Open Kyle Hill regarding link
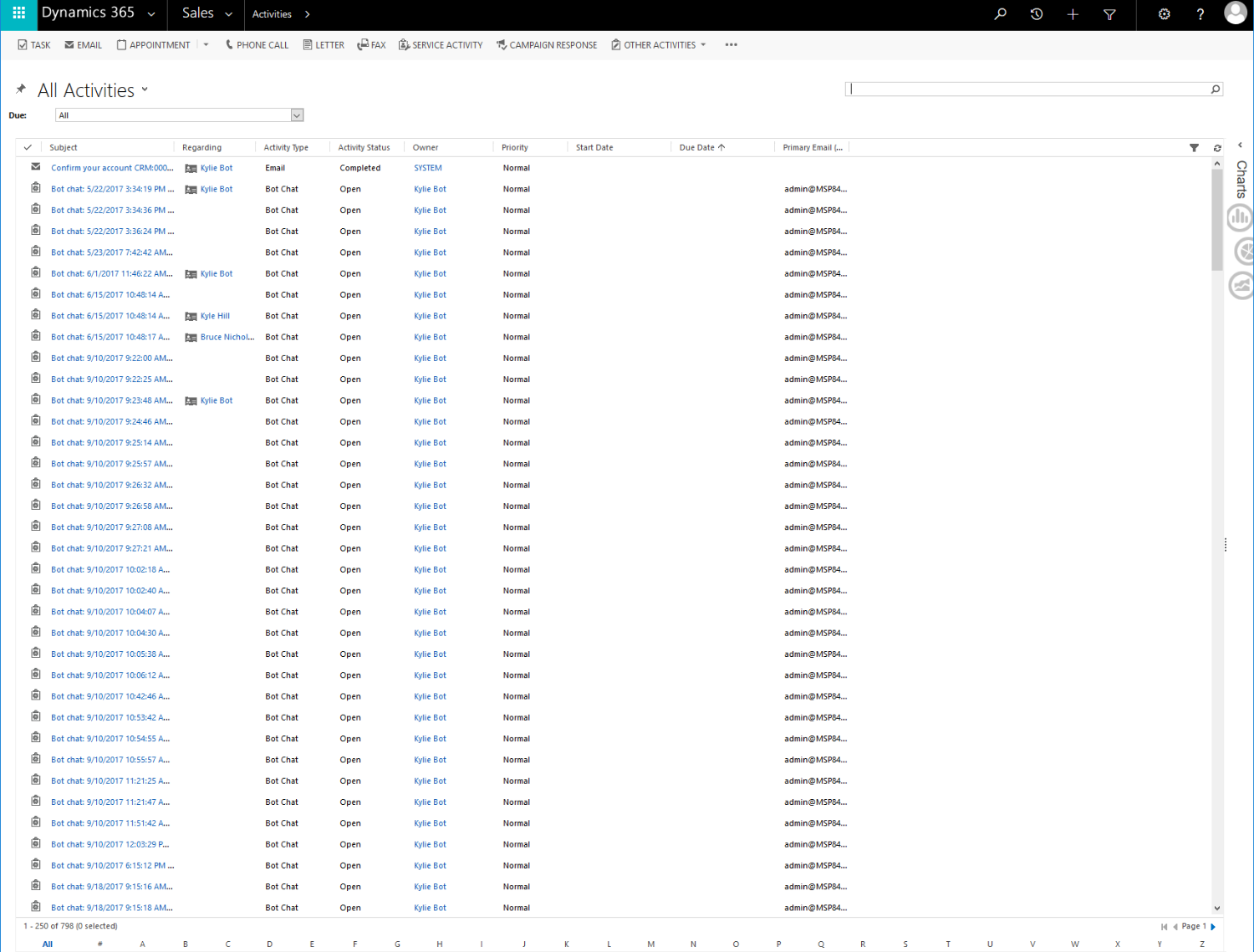The width and height of the screenshot is (1254, 952). 215,316
